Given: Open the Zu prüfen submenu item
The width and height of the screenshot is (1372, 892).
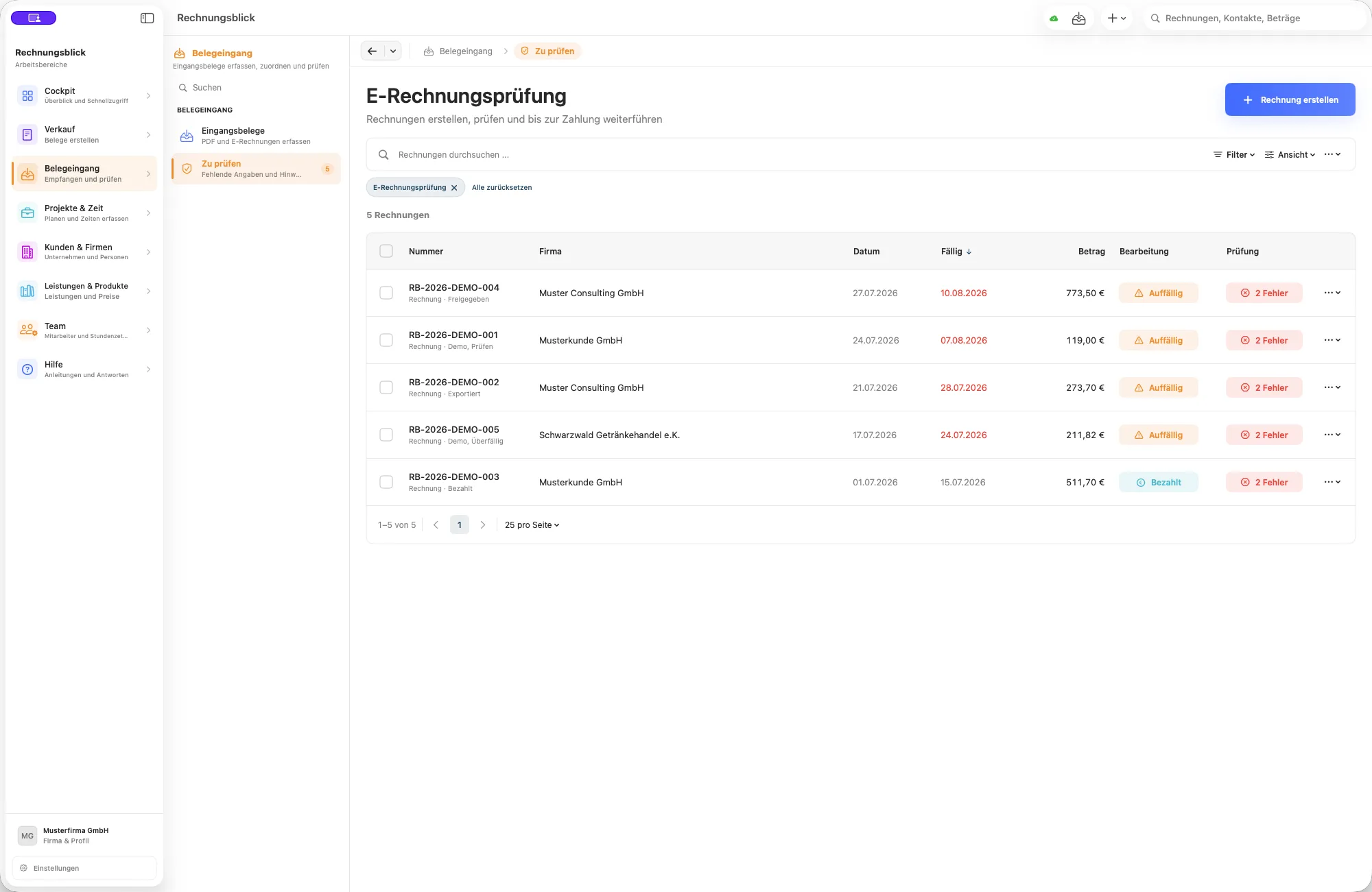Looking at the screenshot, I should click(256, 169).
